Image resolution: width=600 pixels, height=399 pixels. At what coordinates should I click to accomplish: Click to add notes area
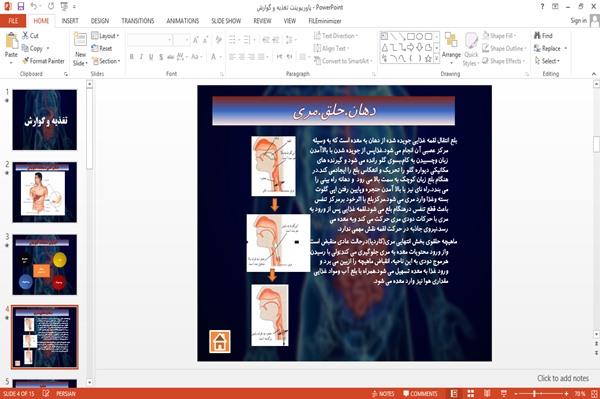click(x=562, y=378)
